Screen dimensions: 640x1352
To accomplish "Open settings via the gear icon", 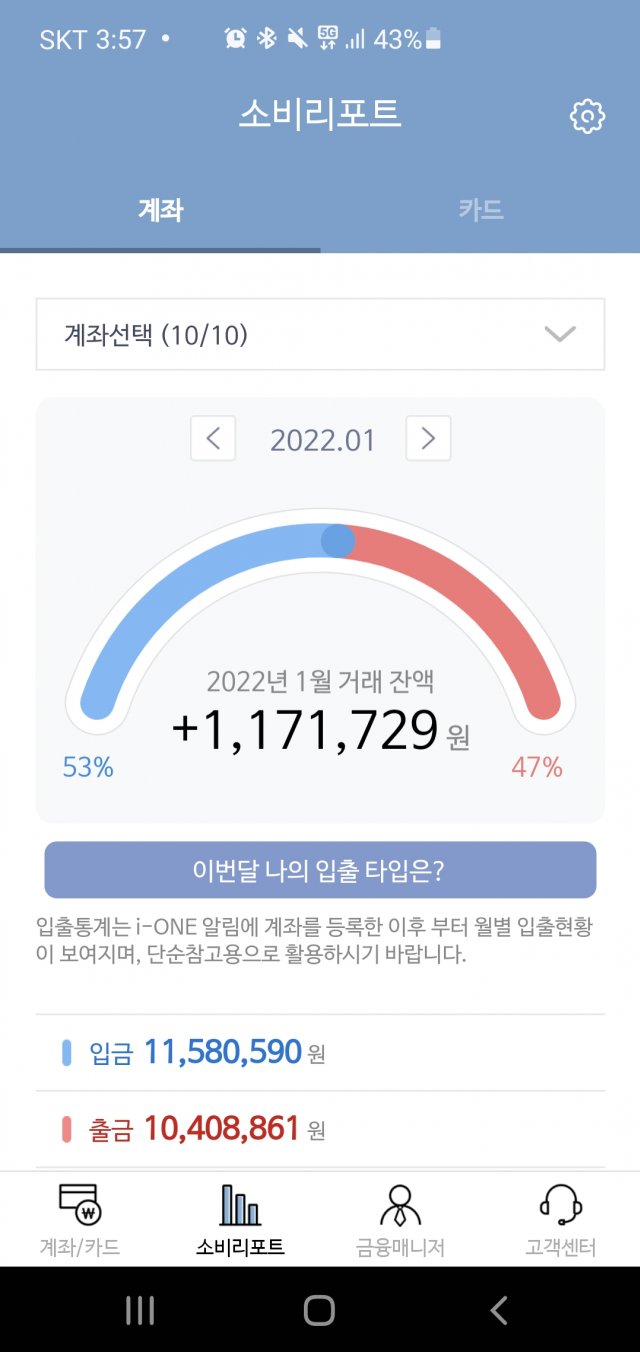I will coord(587,117).
